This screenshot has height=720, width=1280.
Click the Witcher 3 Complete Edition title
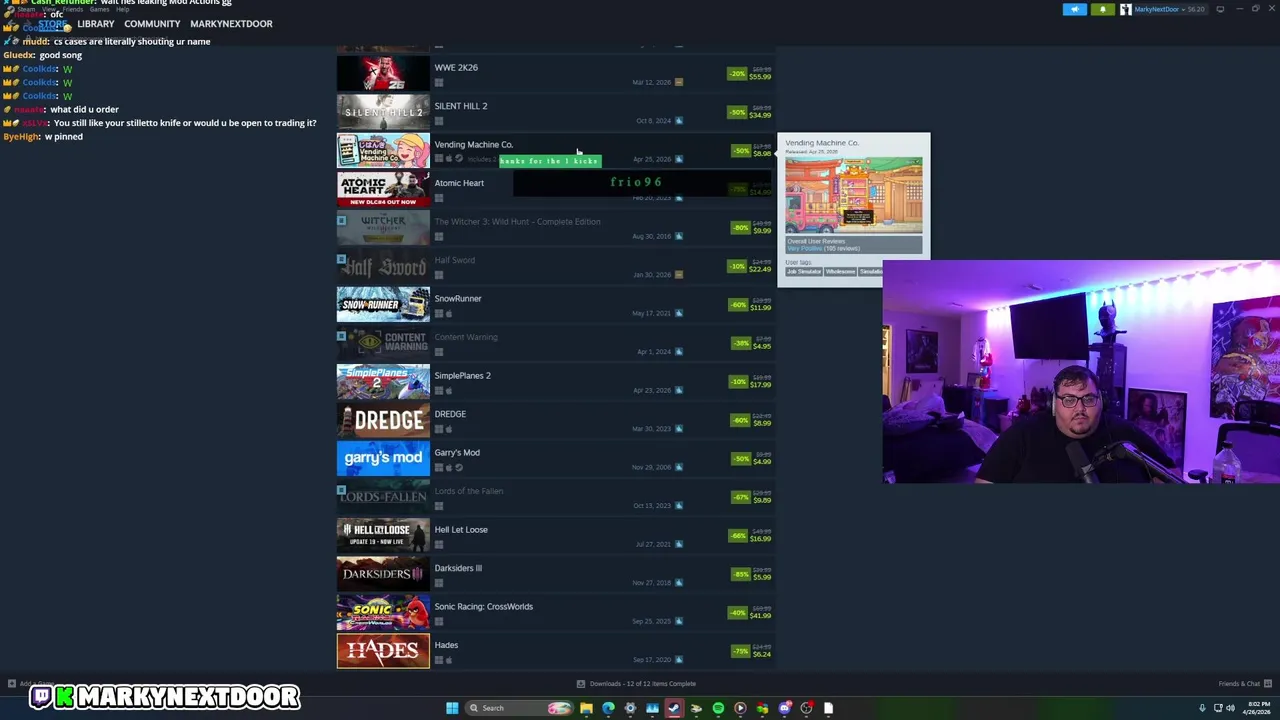[x=517, y=222]
